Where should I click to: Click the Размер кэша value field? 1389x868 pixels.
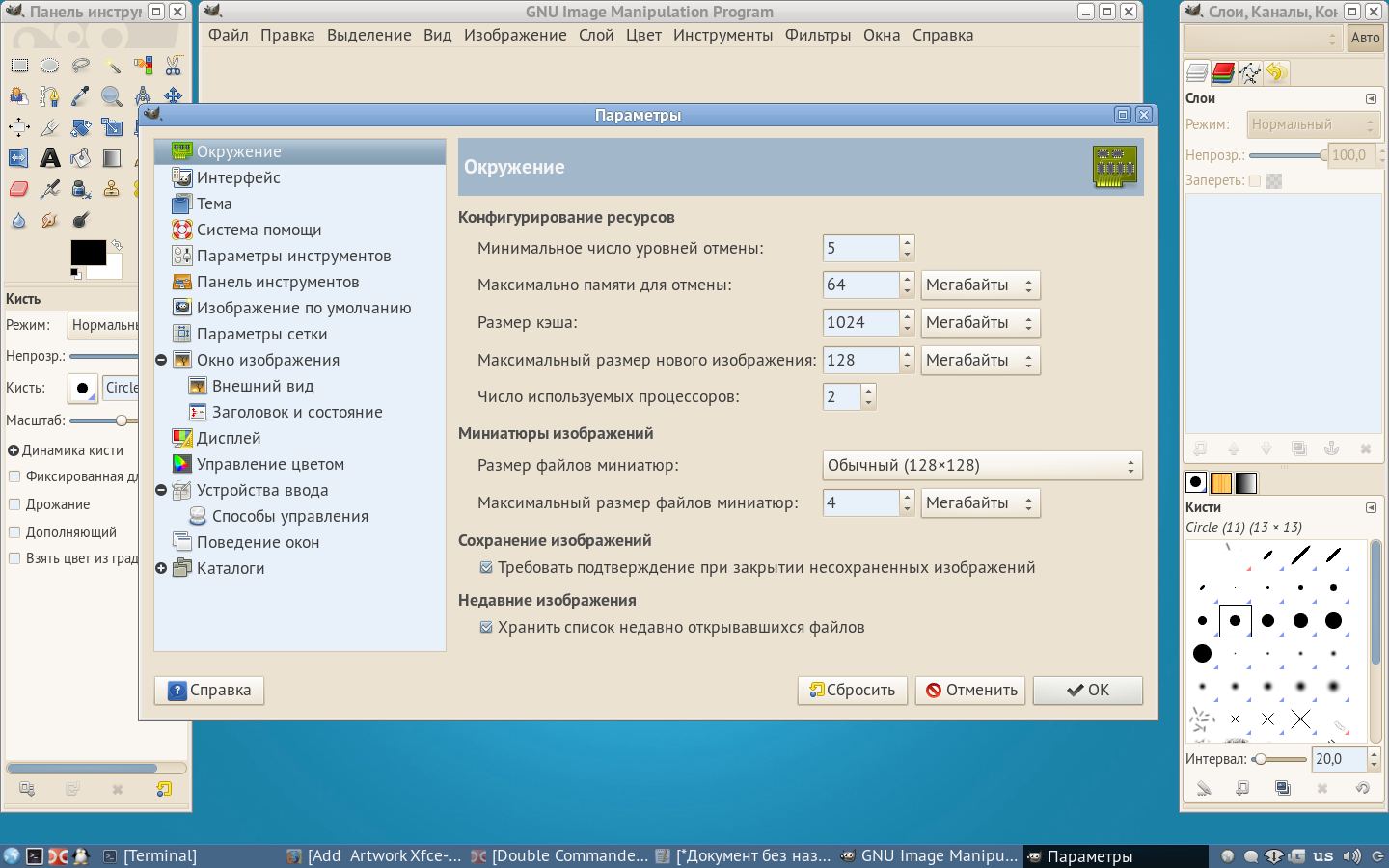click(860, 323)
